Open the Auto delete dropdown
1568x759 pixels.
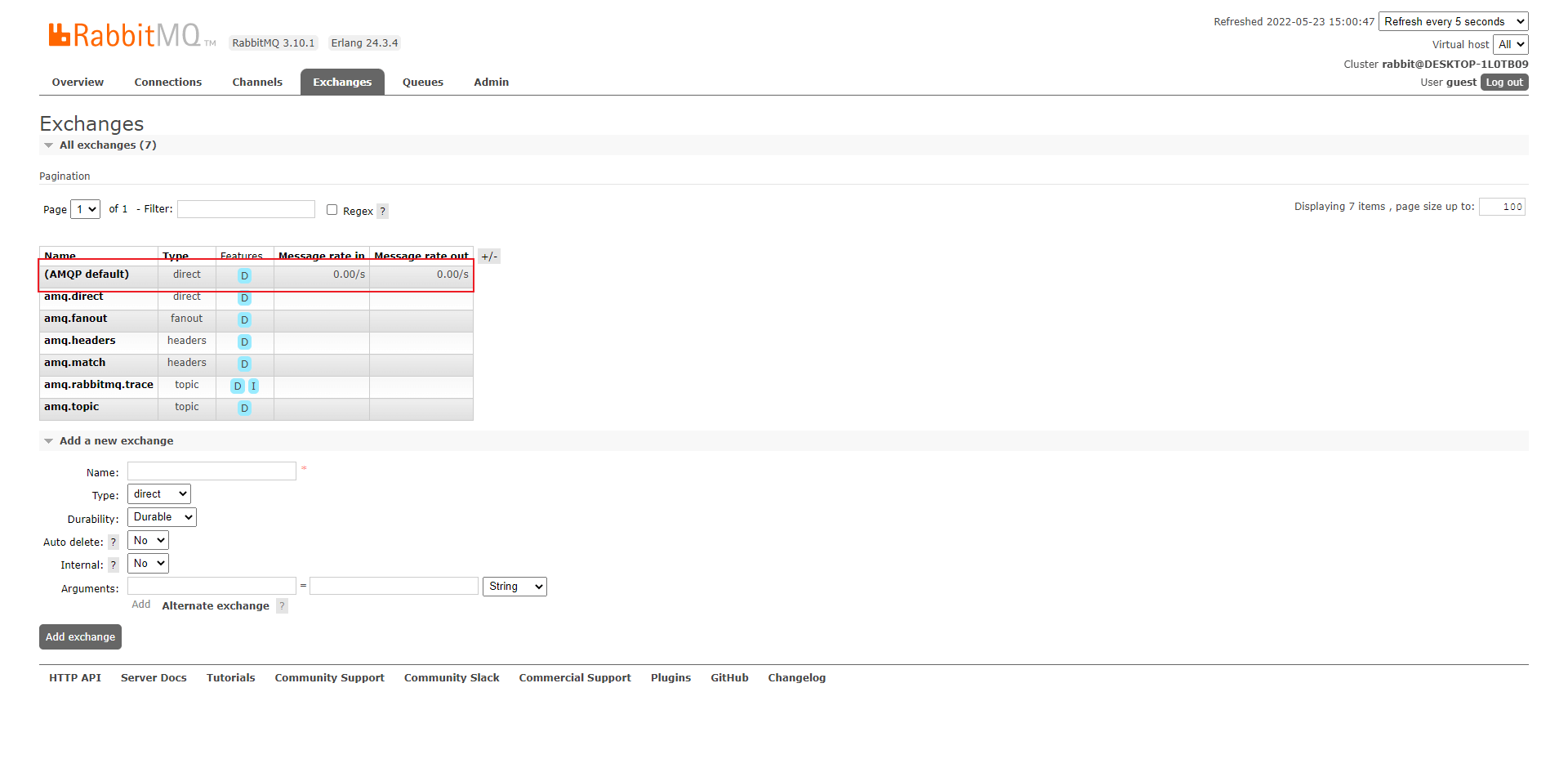tap(148, 540)
